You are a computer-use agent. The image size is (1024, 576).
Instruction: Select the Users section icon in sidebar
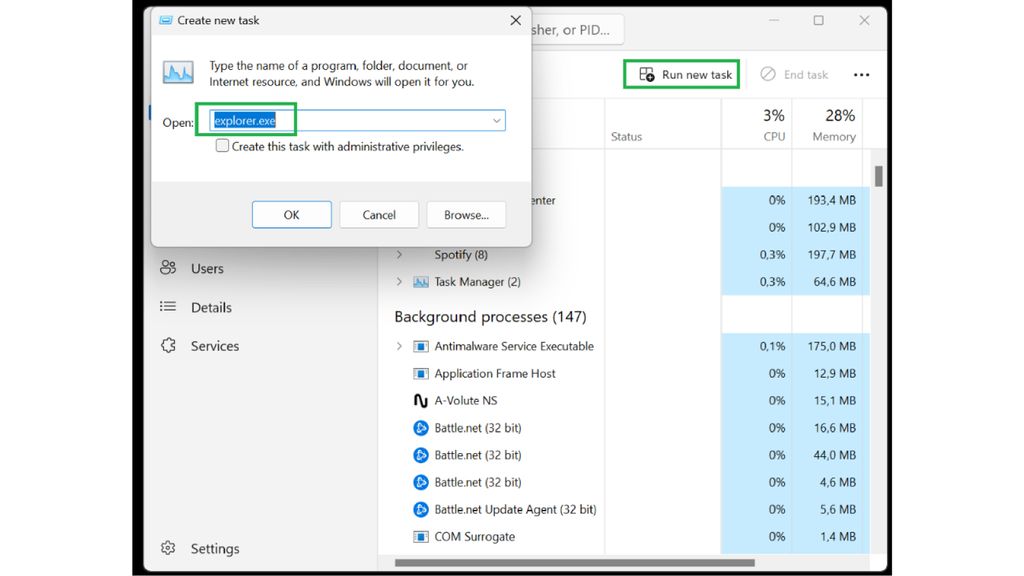pos(167,268)
